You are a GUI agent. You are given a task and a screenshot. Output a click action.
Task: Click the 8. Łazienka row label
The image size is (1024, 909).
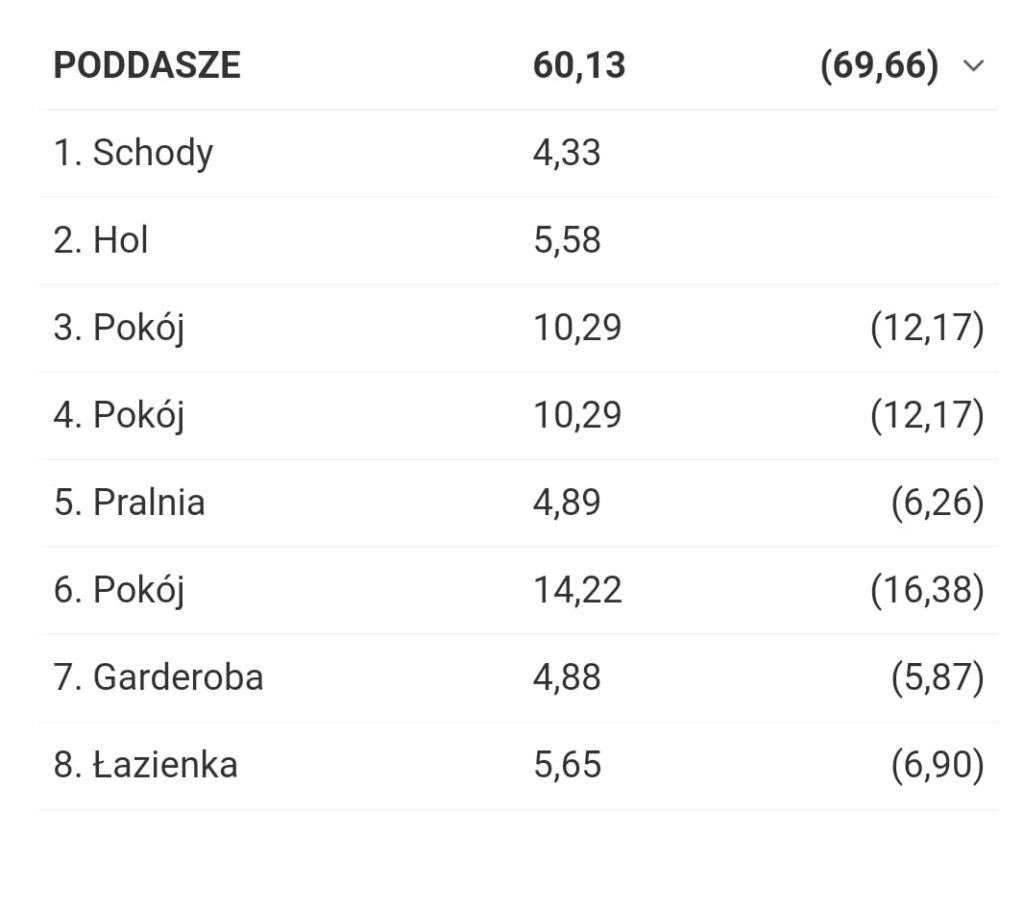coord(145,765)
